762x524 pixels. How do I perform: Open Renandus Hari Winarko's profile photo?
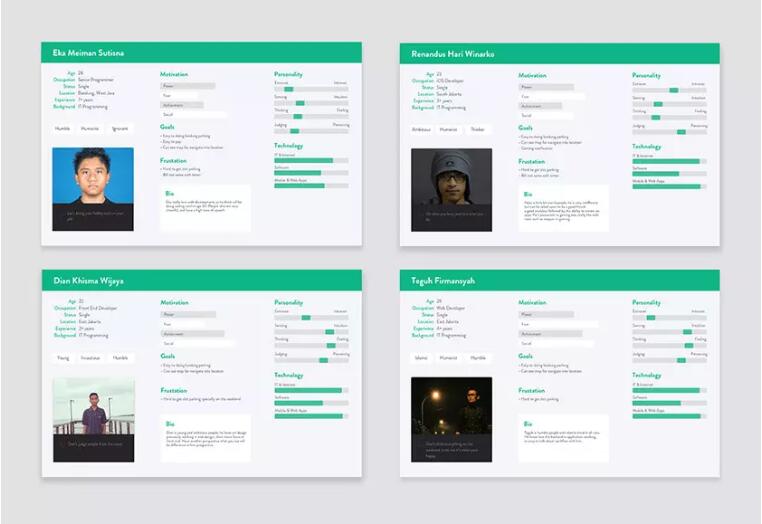[x=451, y=189]
